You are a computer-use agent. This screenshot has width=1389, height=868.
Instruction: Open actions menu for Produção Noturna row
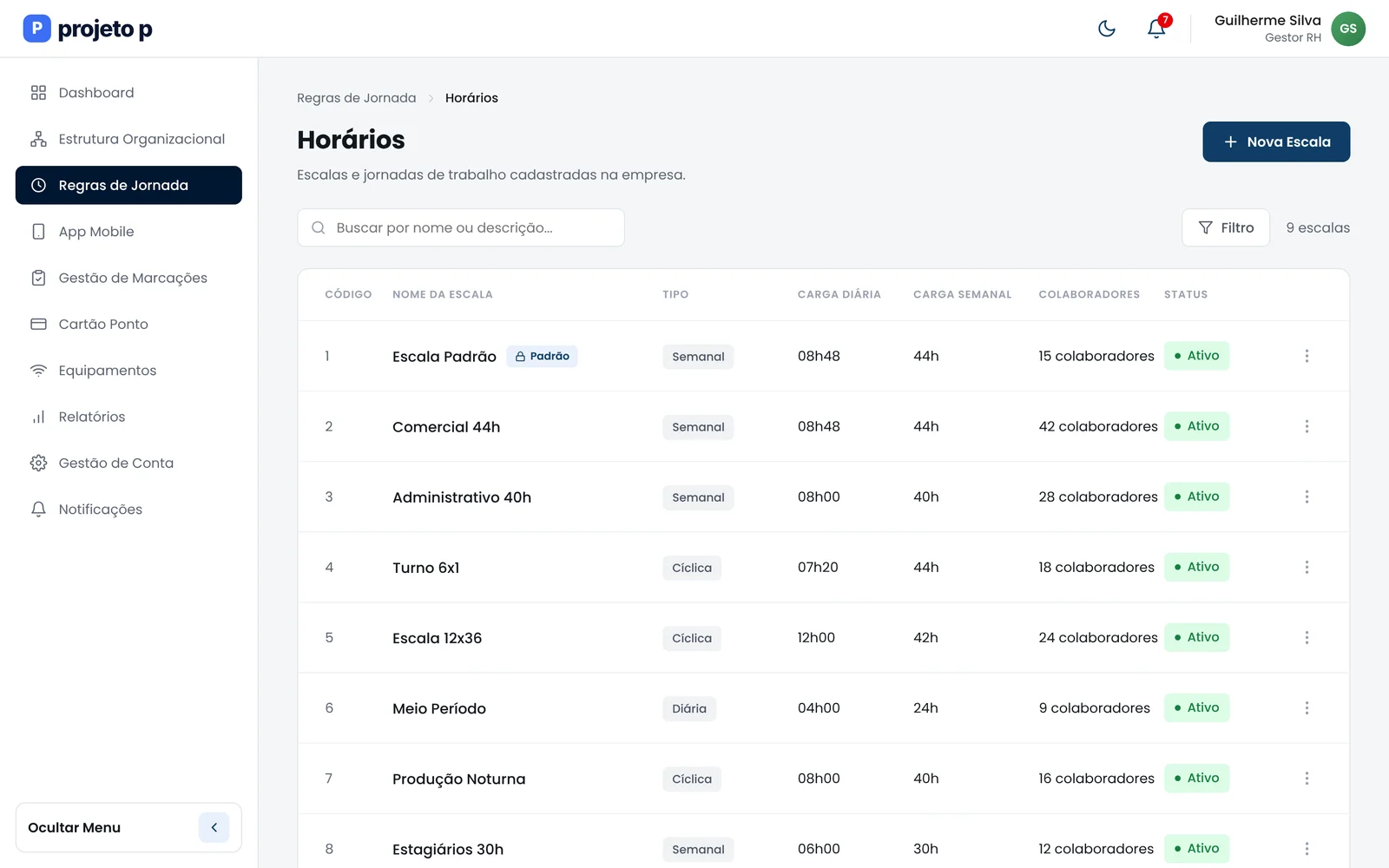(1307, 779)
